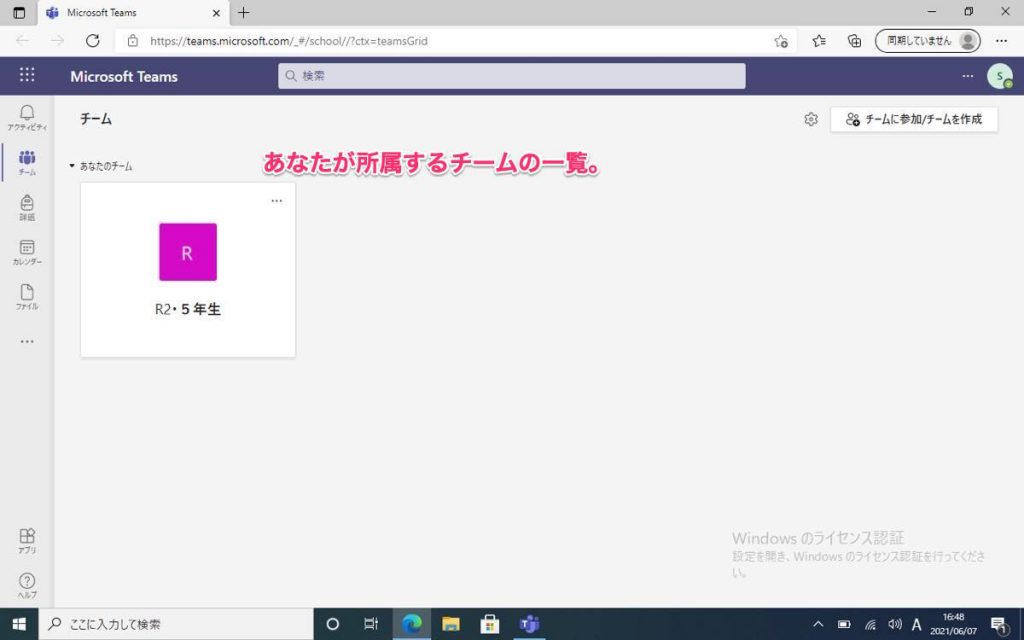Open the notification center
This screenshot has width=1024, height=640.
(999, 624)
